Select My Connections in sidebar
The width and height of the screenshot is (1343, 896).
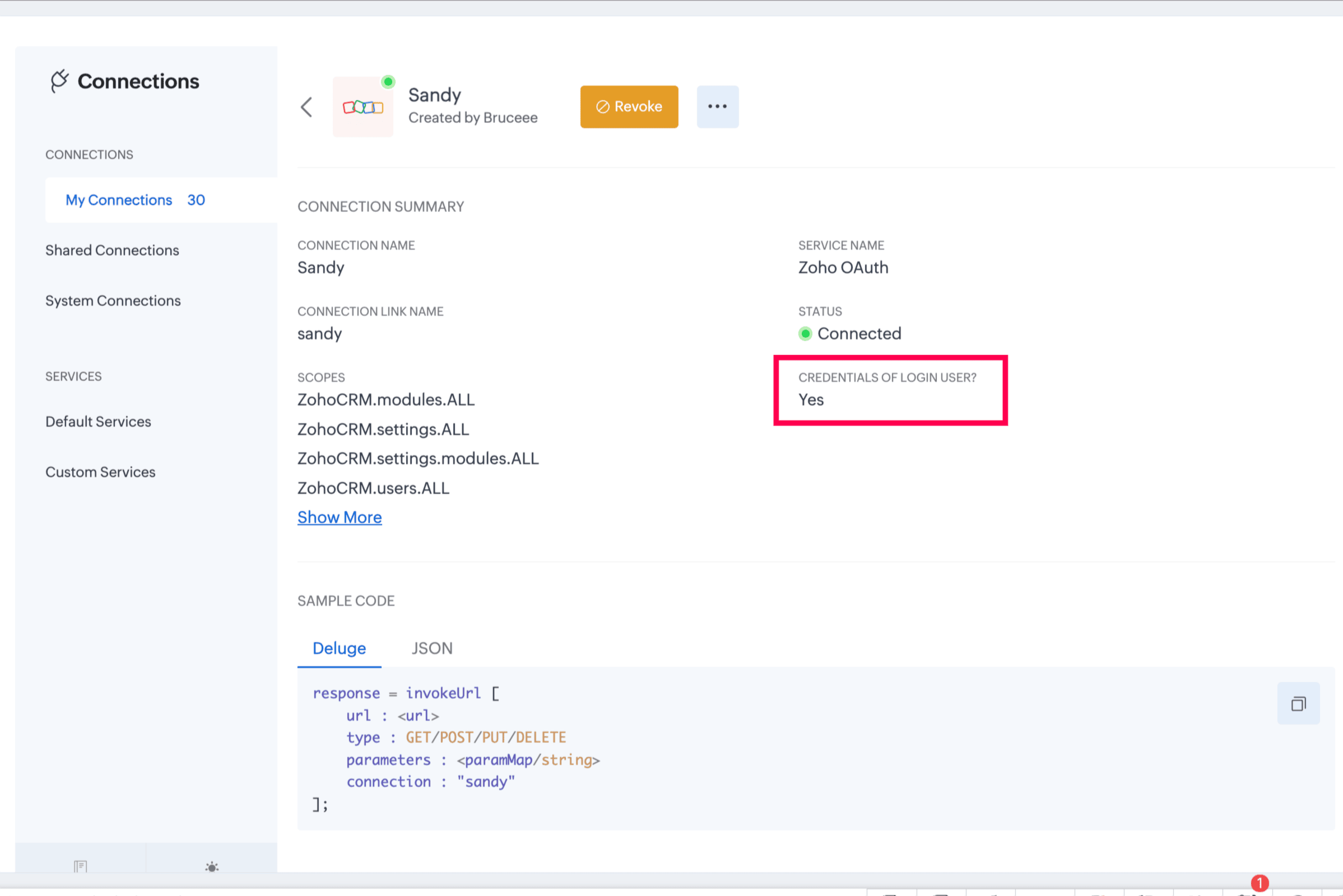click(x=119, y=200)
